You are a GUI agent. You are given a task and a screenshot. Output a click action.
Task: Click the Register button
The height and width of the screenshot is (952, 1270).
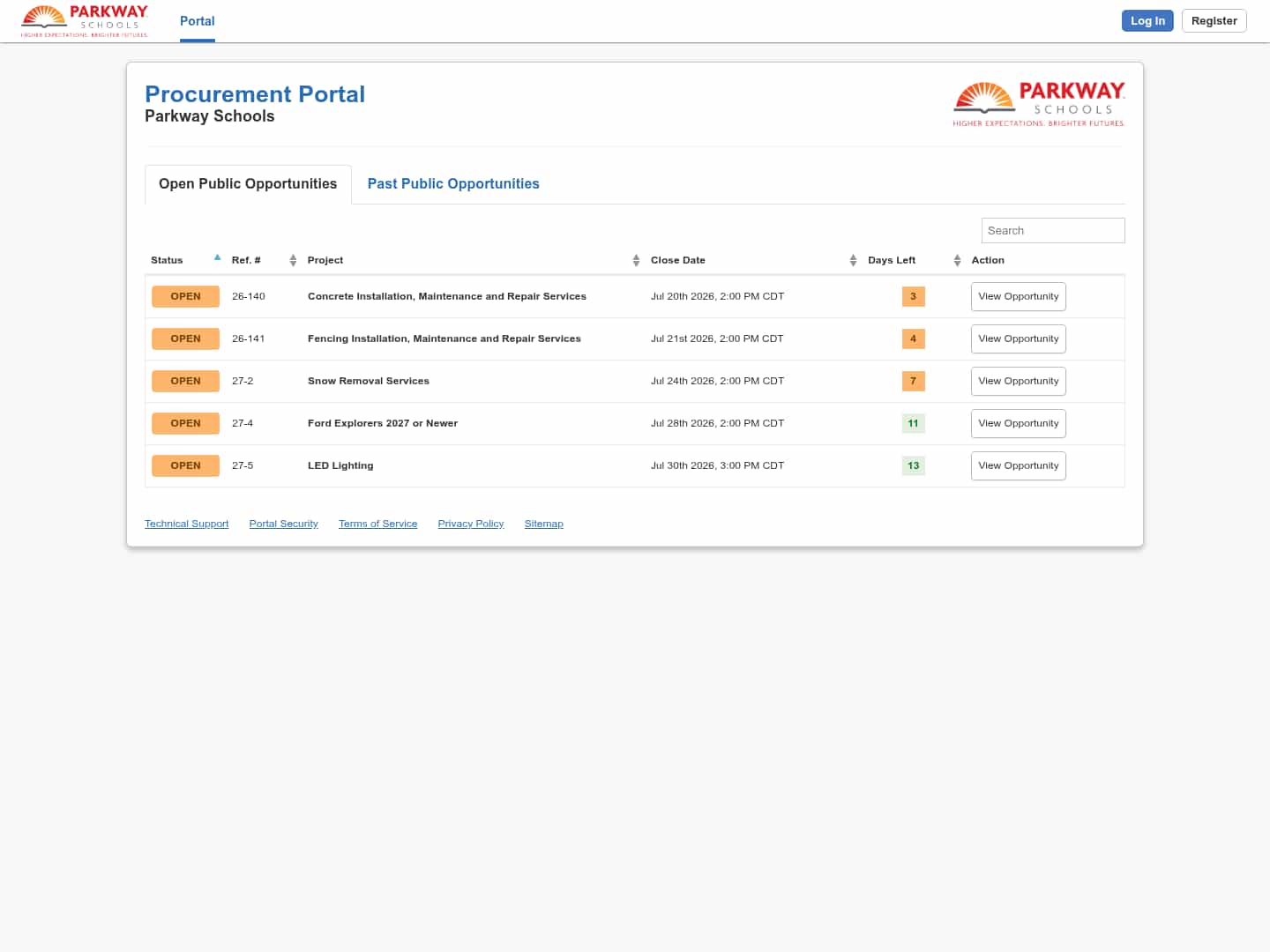click(x=1214, y=20)
